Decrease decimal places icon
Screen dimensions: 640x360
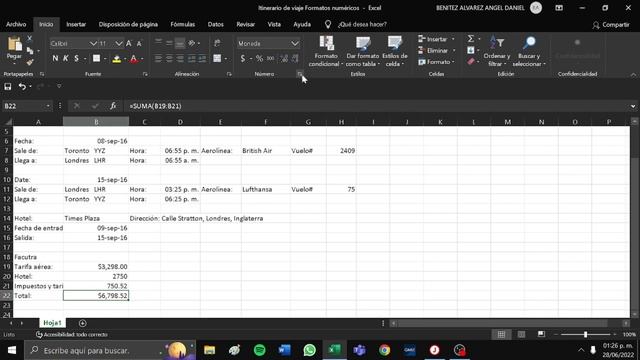pyautogui.click(x=295, y=59)
